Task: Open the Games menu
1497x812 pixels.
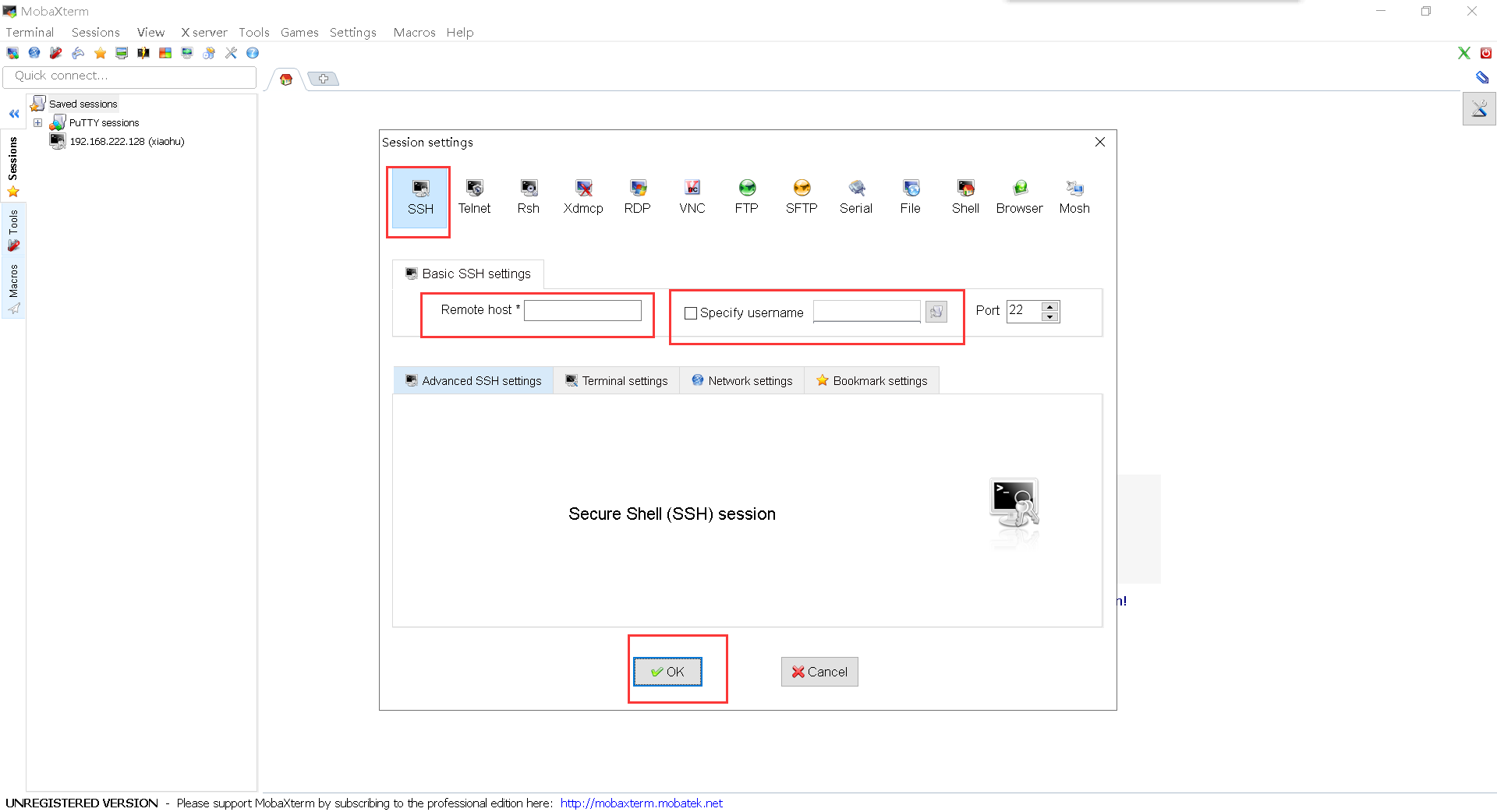Action: point(299,32)
